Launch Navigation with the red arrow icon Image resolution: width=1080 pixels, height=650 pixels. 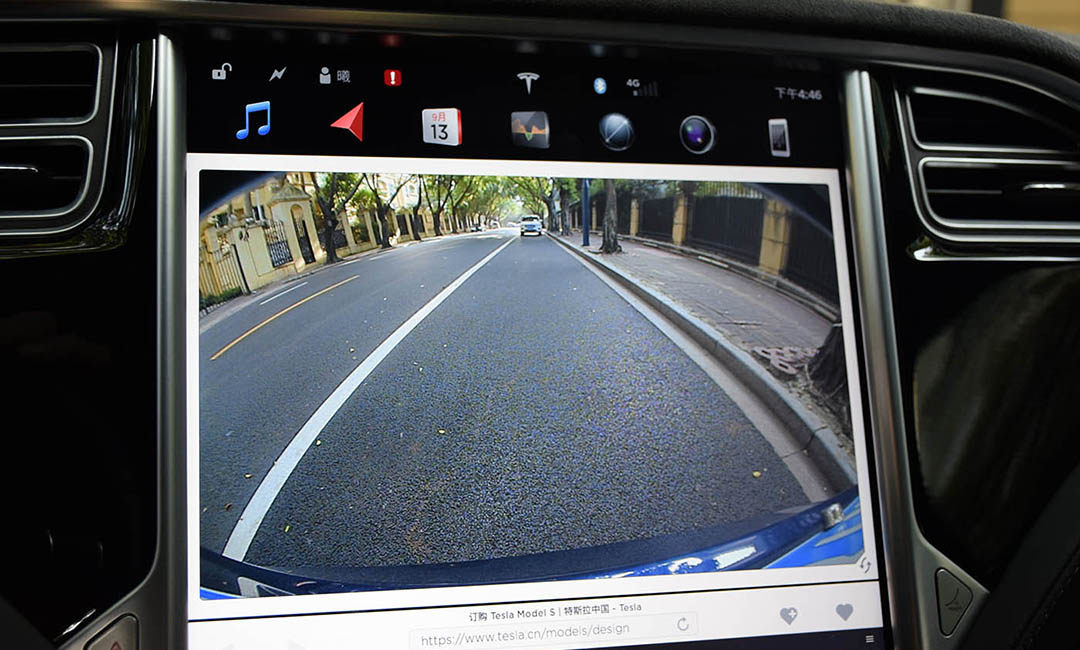348,122
